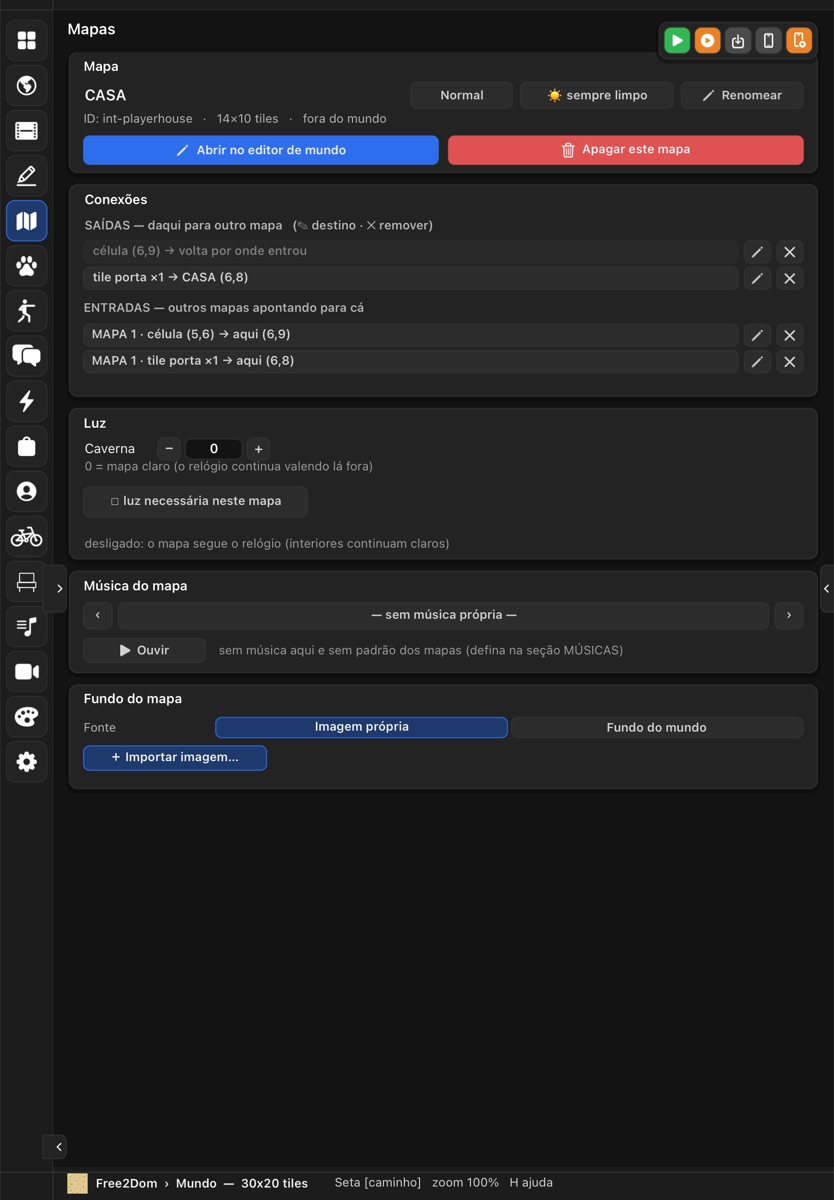Remove the 'tile porta ×1 → CASA' exit

[x=790, y=278]
